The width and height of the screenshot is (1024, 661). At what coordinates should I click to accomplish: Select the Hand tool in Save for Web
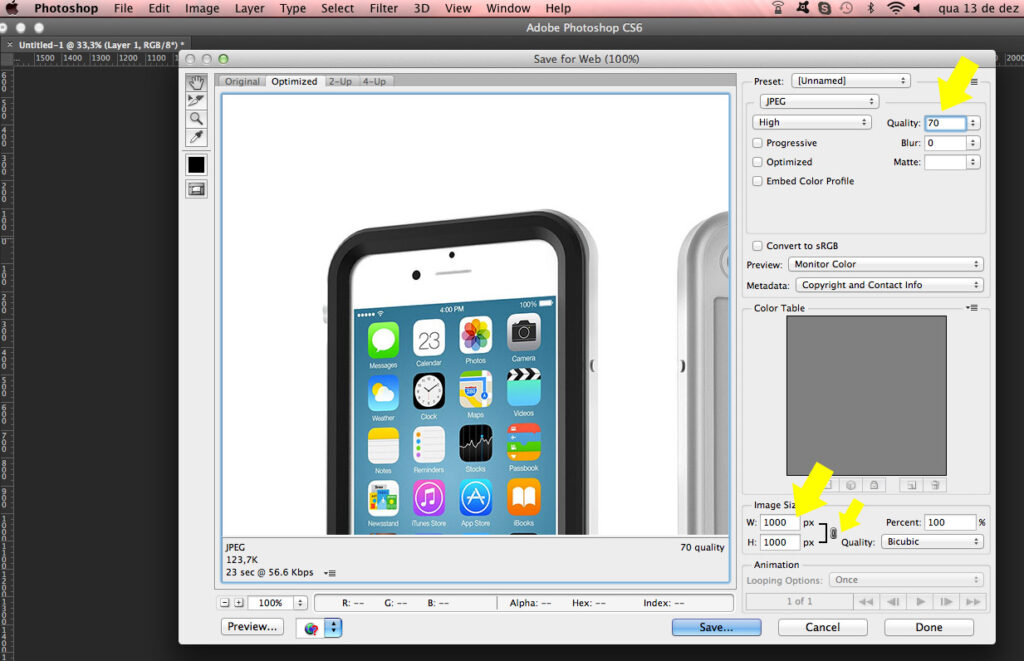196,82
